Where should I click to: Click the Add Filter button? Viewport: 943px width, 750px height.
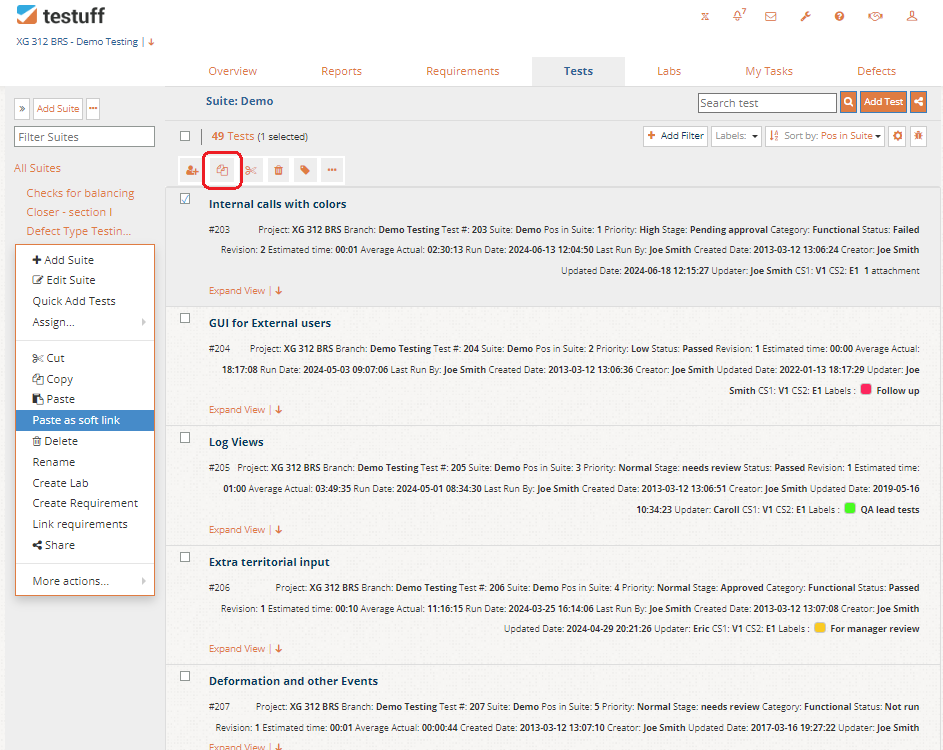coord(675,136)
